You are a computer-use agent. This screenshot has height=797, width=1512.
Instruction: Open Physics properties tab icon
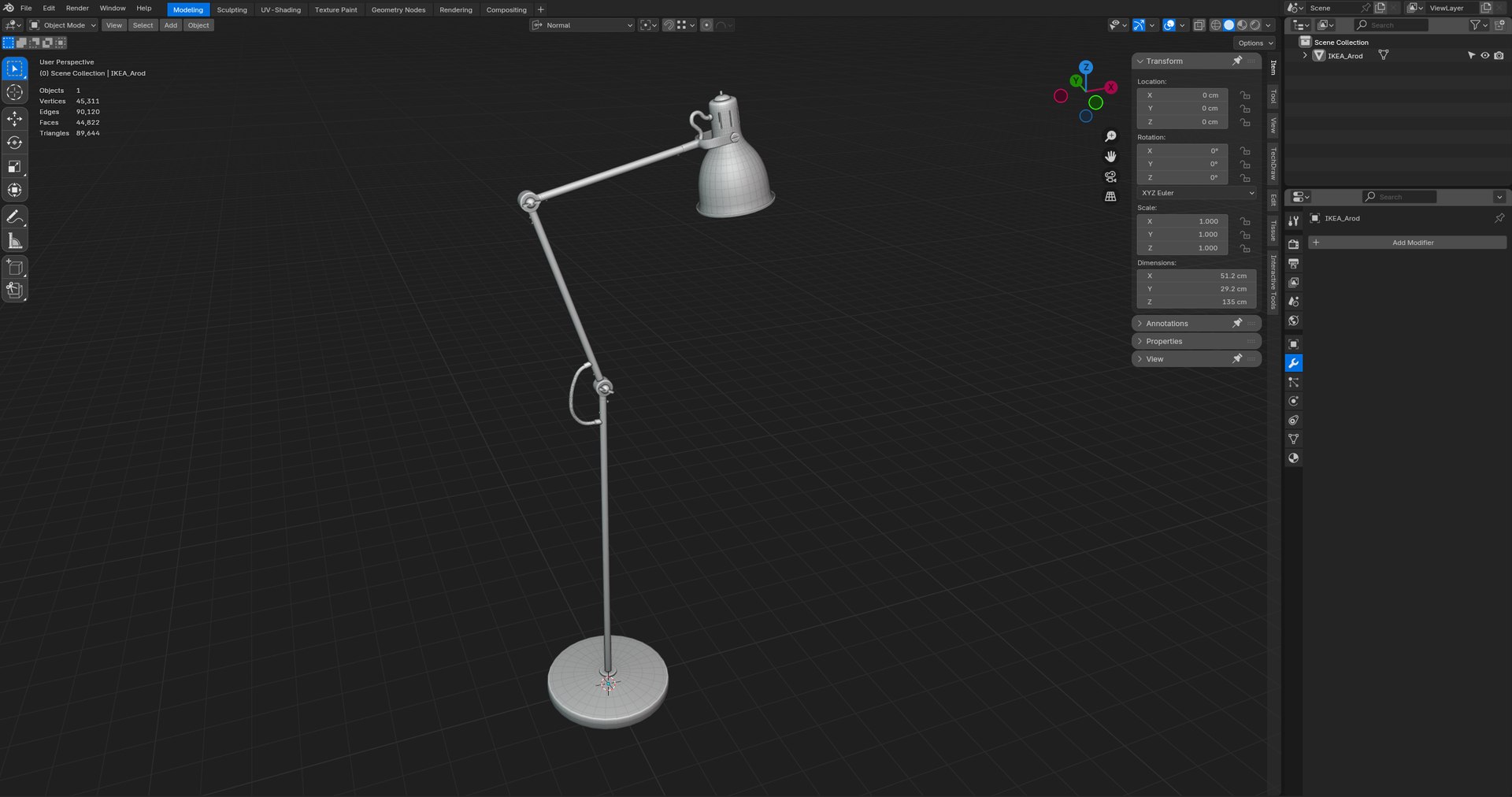(1293, 401)
